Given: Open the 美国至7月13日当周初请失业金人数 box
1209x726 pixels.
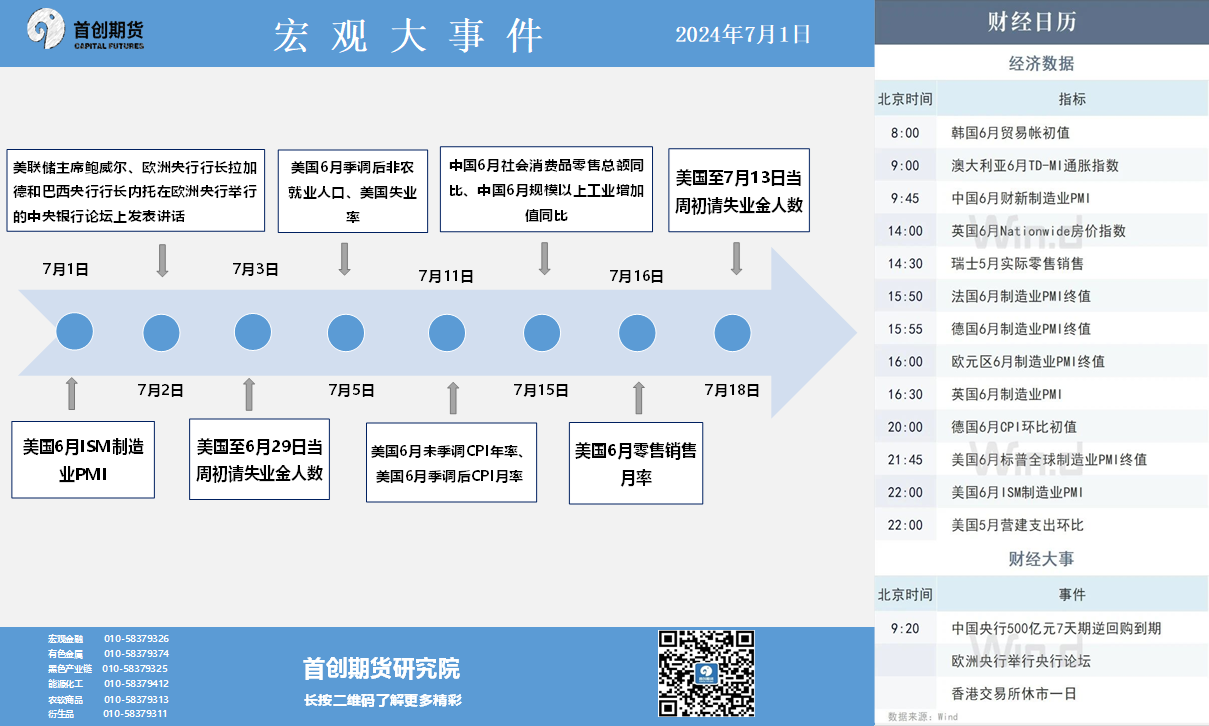Looking at the screenshot, I should (738, 190).
